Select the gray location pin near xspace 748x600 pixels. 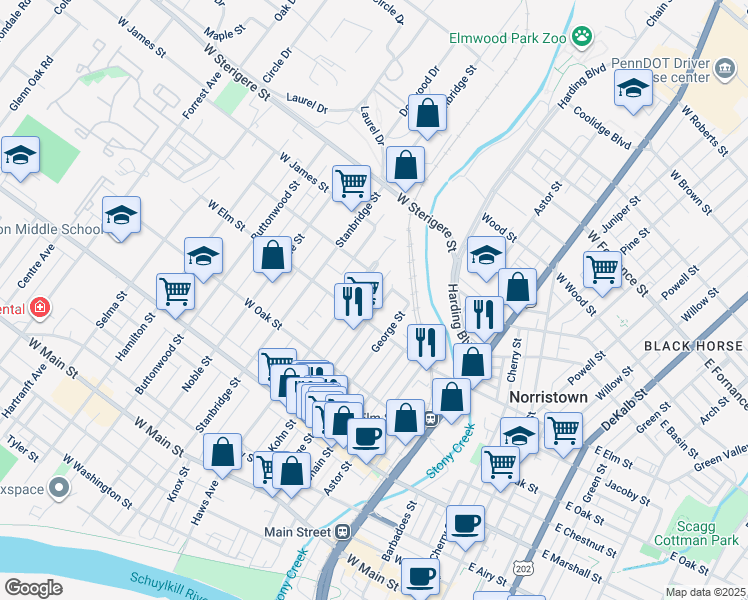60,488
